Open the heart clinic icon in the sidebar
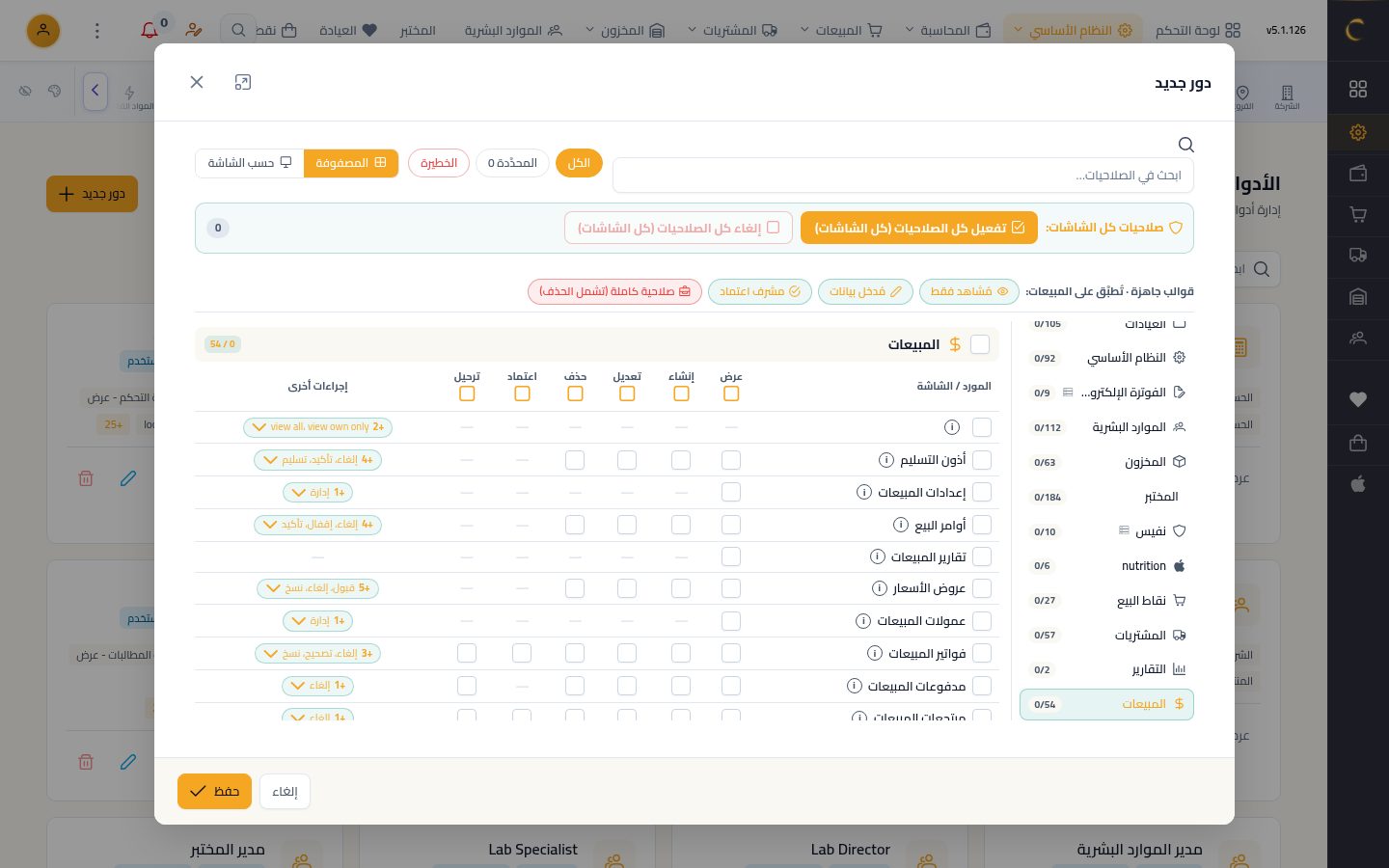 (x=1358, y=399)
